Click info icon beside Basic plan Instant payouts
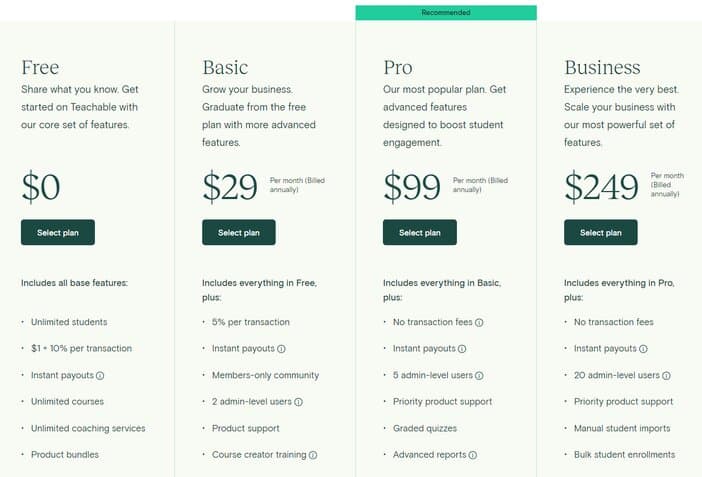 click(x=281, y=349)
